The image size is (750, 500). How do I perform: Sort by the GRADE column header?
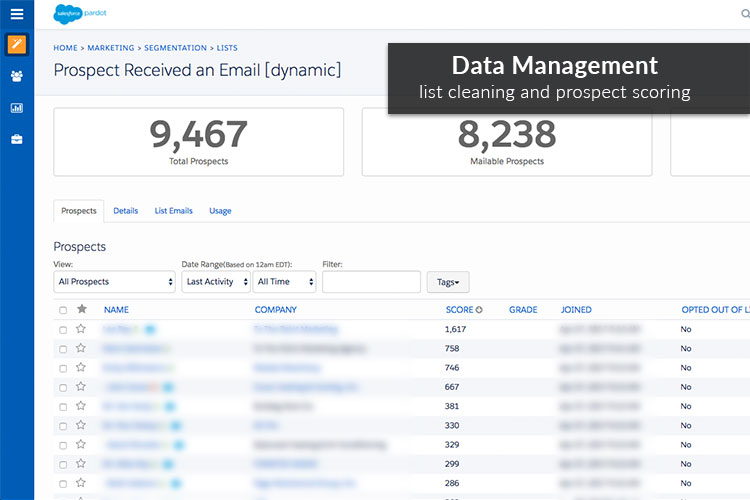[523, 310]
